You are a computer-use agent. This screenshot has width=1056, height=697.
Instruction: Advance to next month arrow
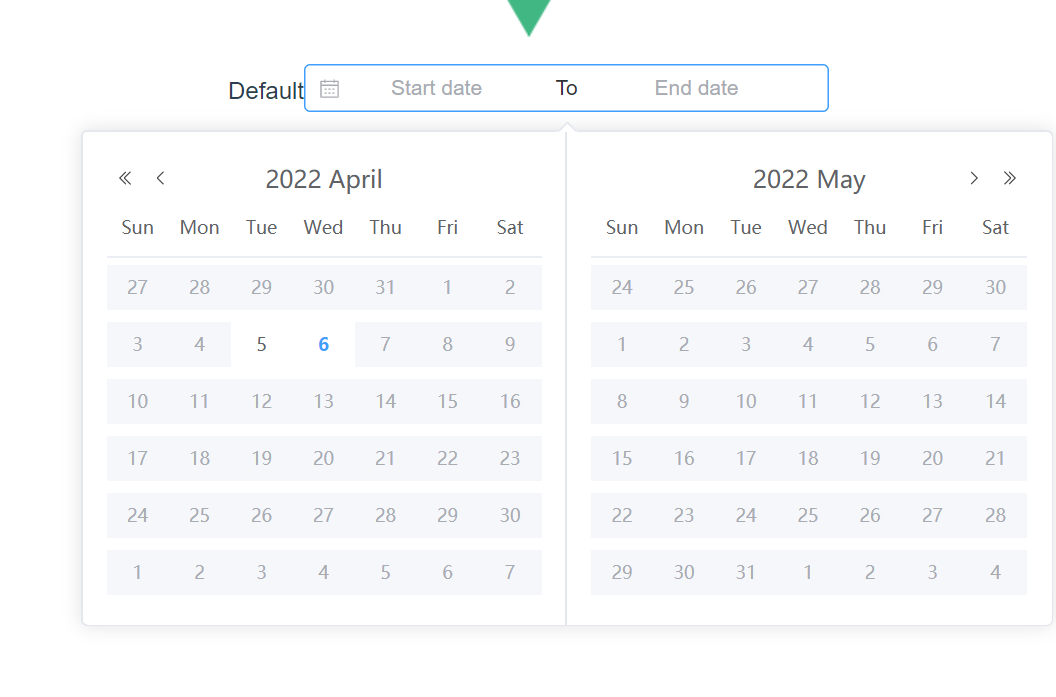point(974,179)
